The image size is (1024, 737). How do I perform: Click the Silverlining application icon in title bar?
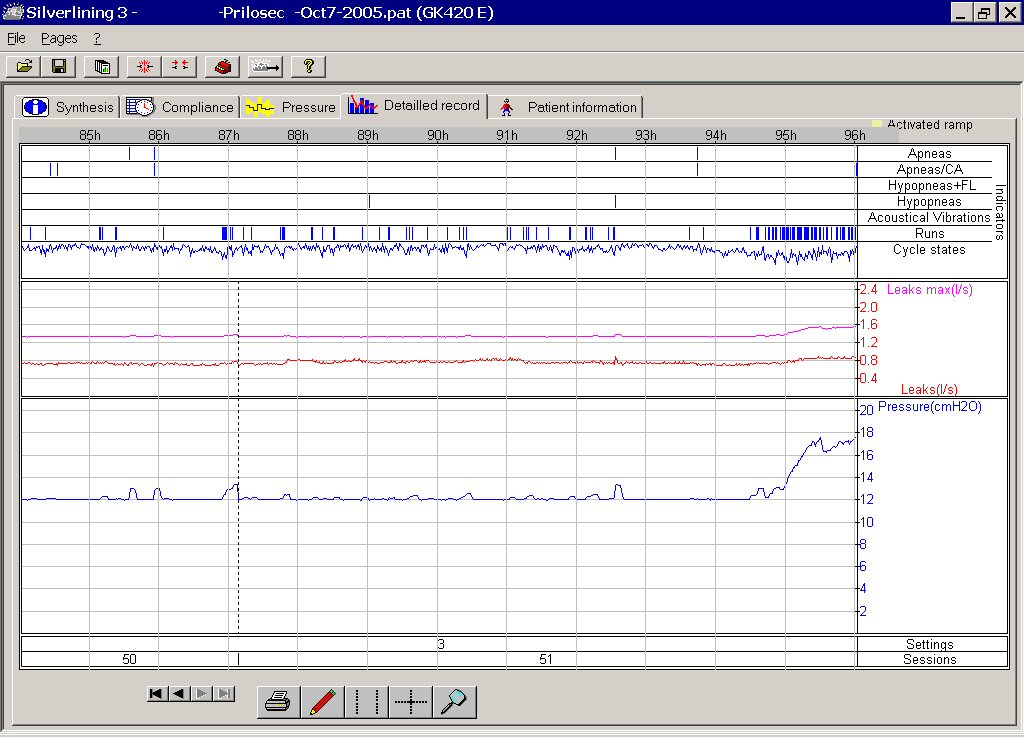(12, 12)
